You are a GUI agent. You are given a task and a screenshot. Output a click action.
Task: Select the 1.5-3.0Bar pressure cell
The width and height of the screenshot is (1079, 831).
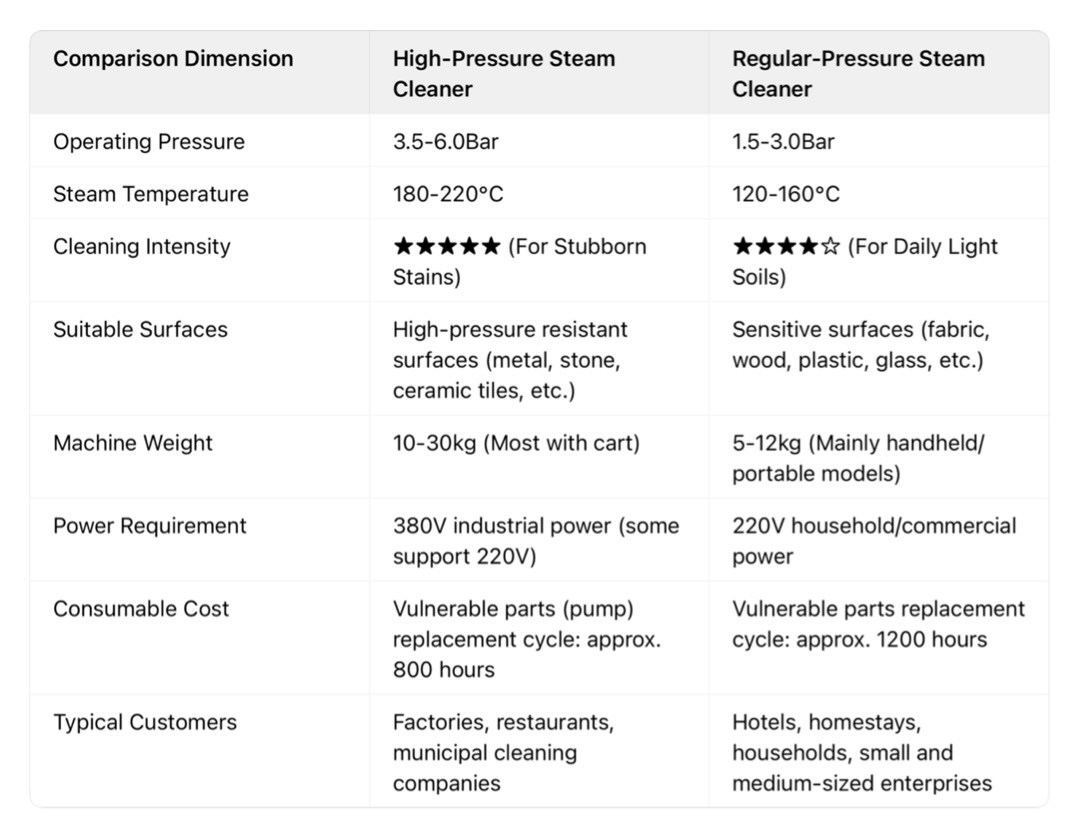tap(783, 142)
